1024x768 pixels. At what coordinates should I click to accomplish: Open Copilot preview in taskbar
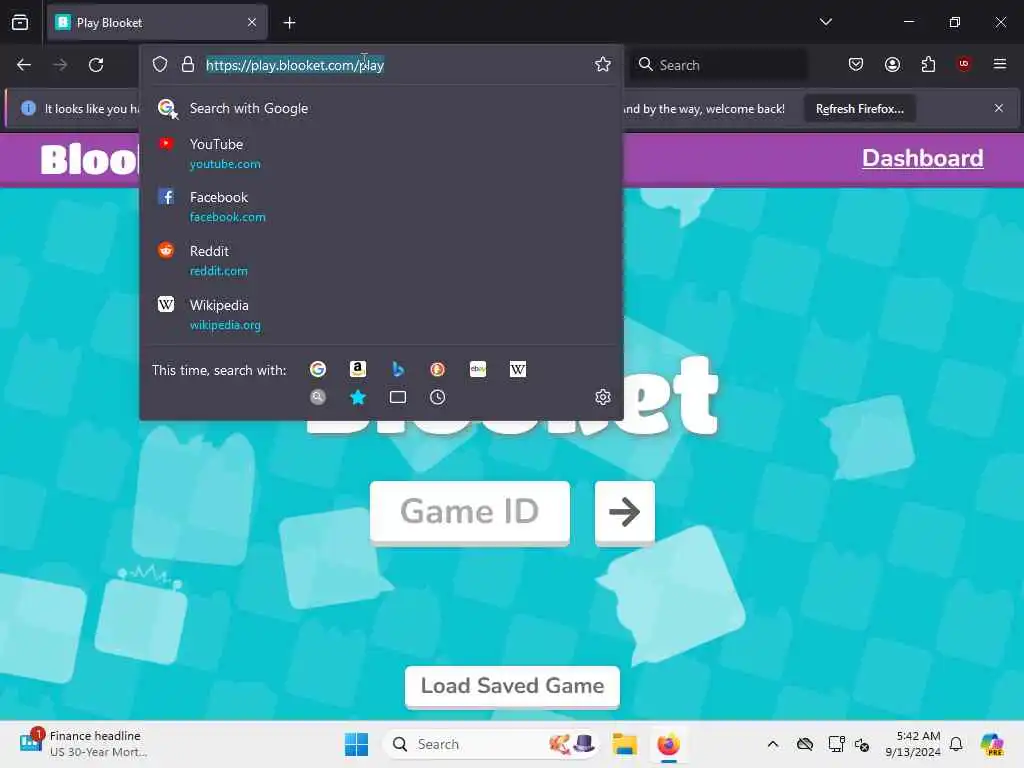click(x=993, y=744)
